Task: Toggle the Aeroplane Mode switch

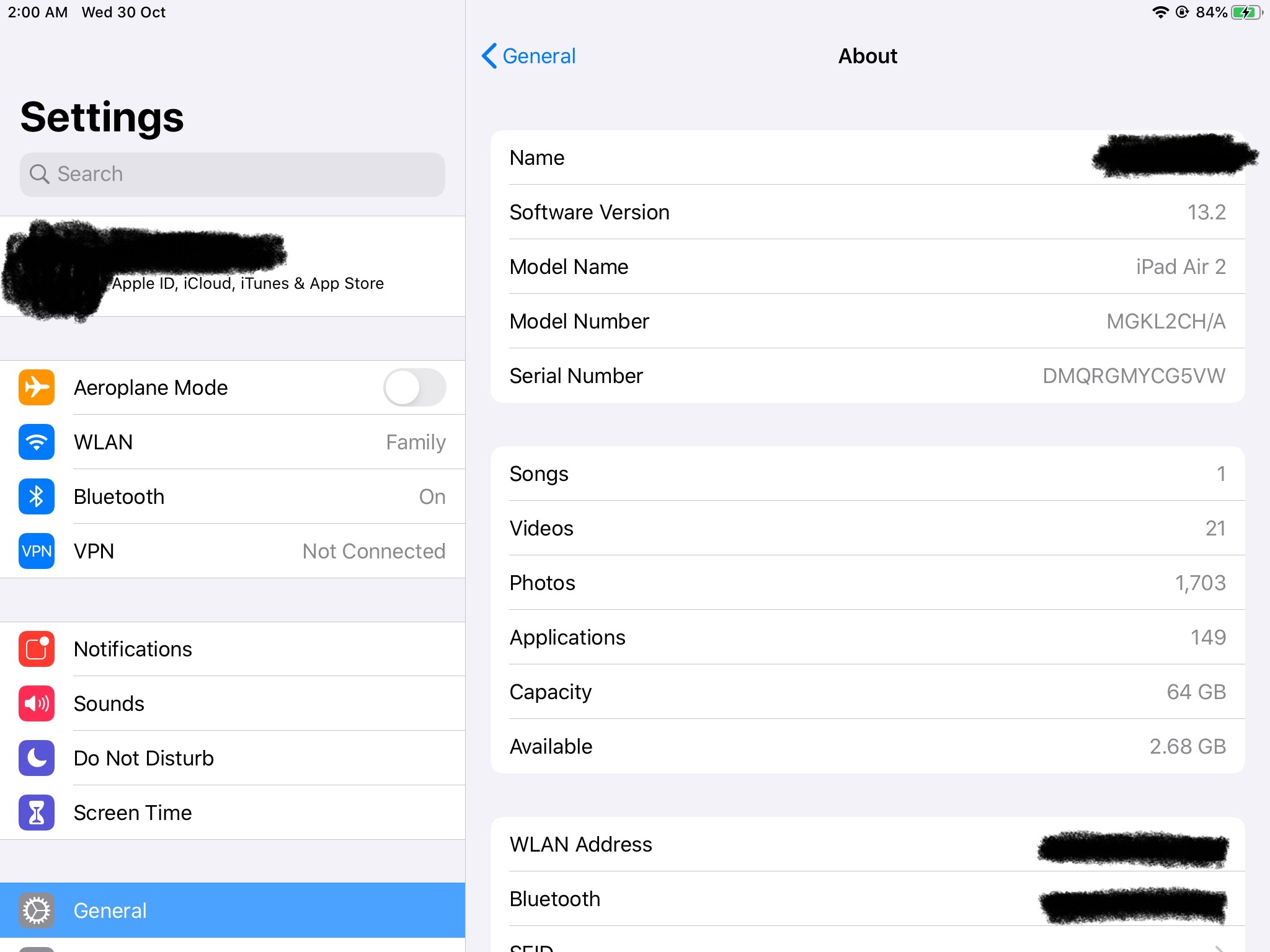Action: (414, 387)
